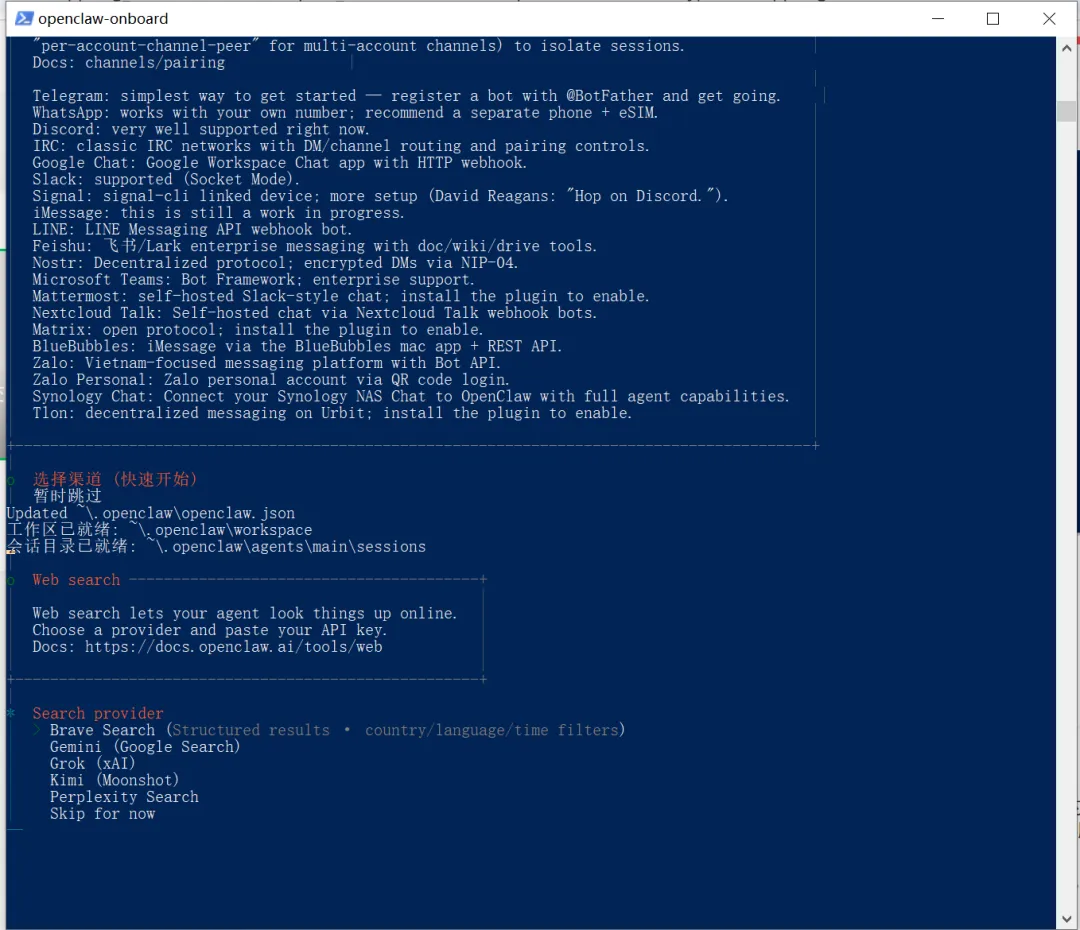Select Grok (xAI) provider option
Viewport: 1080px width, 930px height.
(92, 763)
